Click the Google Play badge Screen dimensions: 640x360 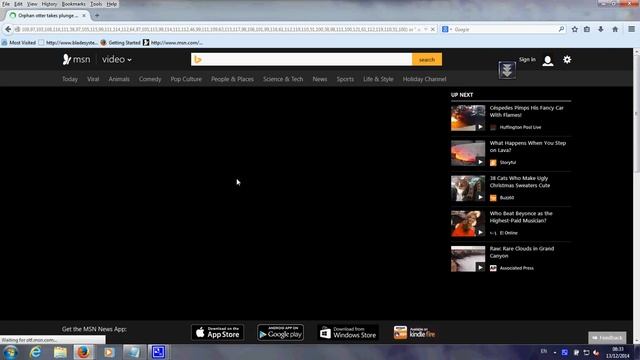tap(280, 333)
